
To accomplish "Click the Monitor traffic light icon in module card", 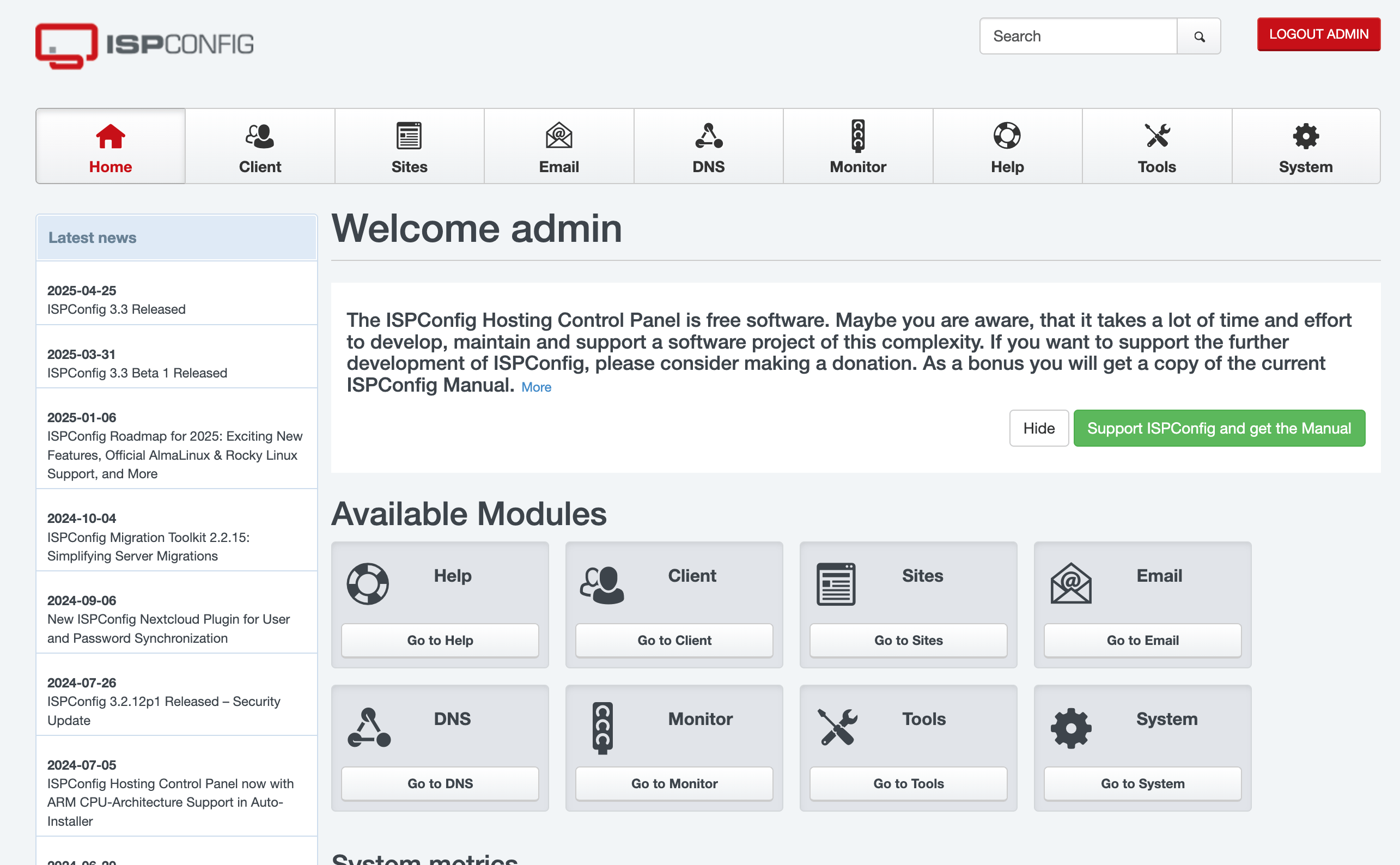I will (602, 728).
